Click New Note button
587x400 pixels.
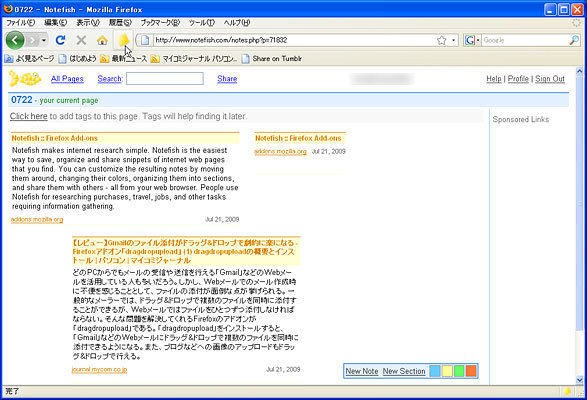coord(362,371)
